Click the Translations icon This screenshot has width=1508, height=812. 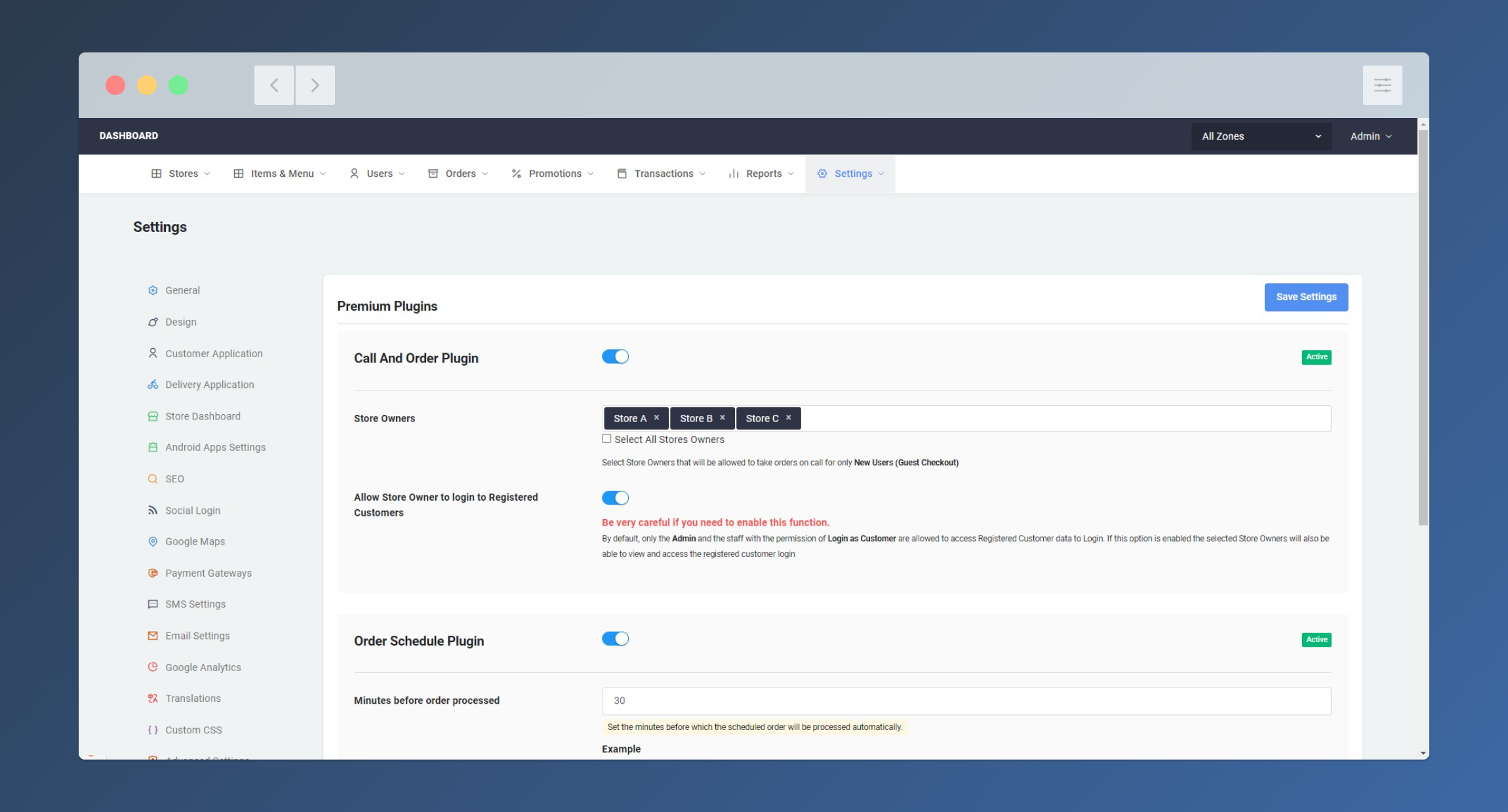click(x=153, y=699)
